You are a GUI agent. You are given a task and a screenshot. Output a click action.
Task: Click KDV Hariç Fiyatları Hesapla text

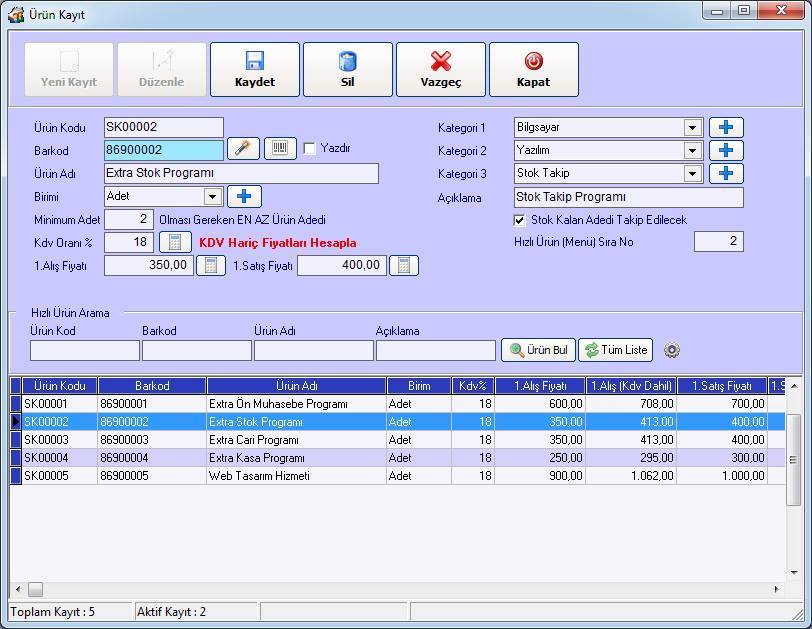pyautogui.click(x=278, y=243)
